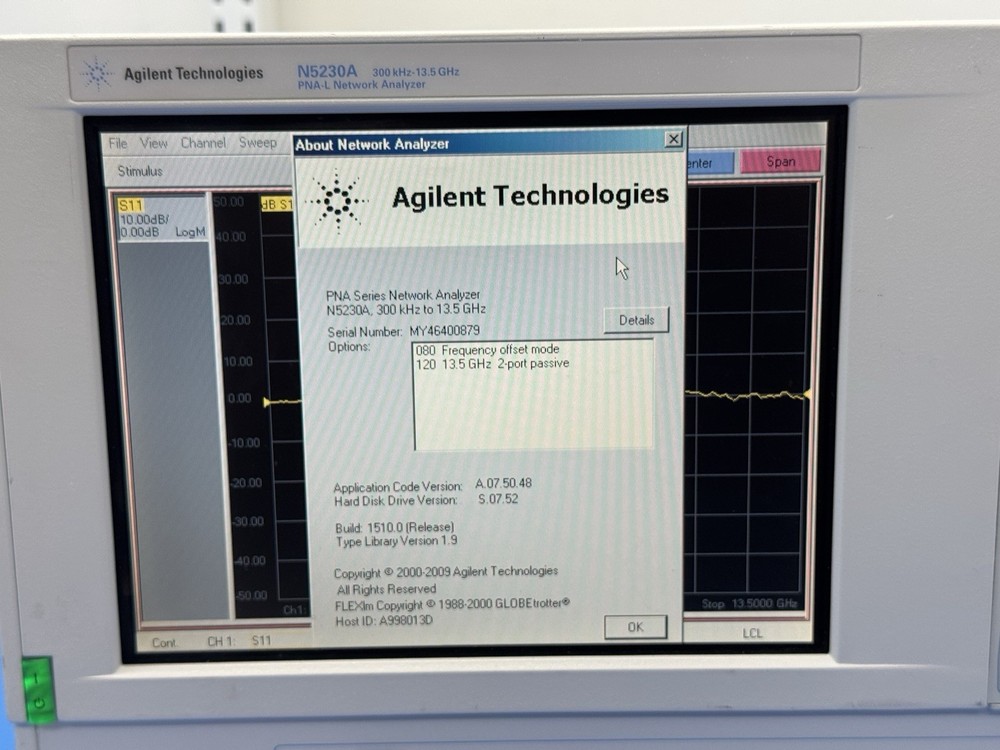Select option 080 Frequency offset mode
Screen dimensions: 1000x750
[x=488, y=350]
